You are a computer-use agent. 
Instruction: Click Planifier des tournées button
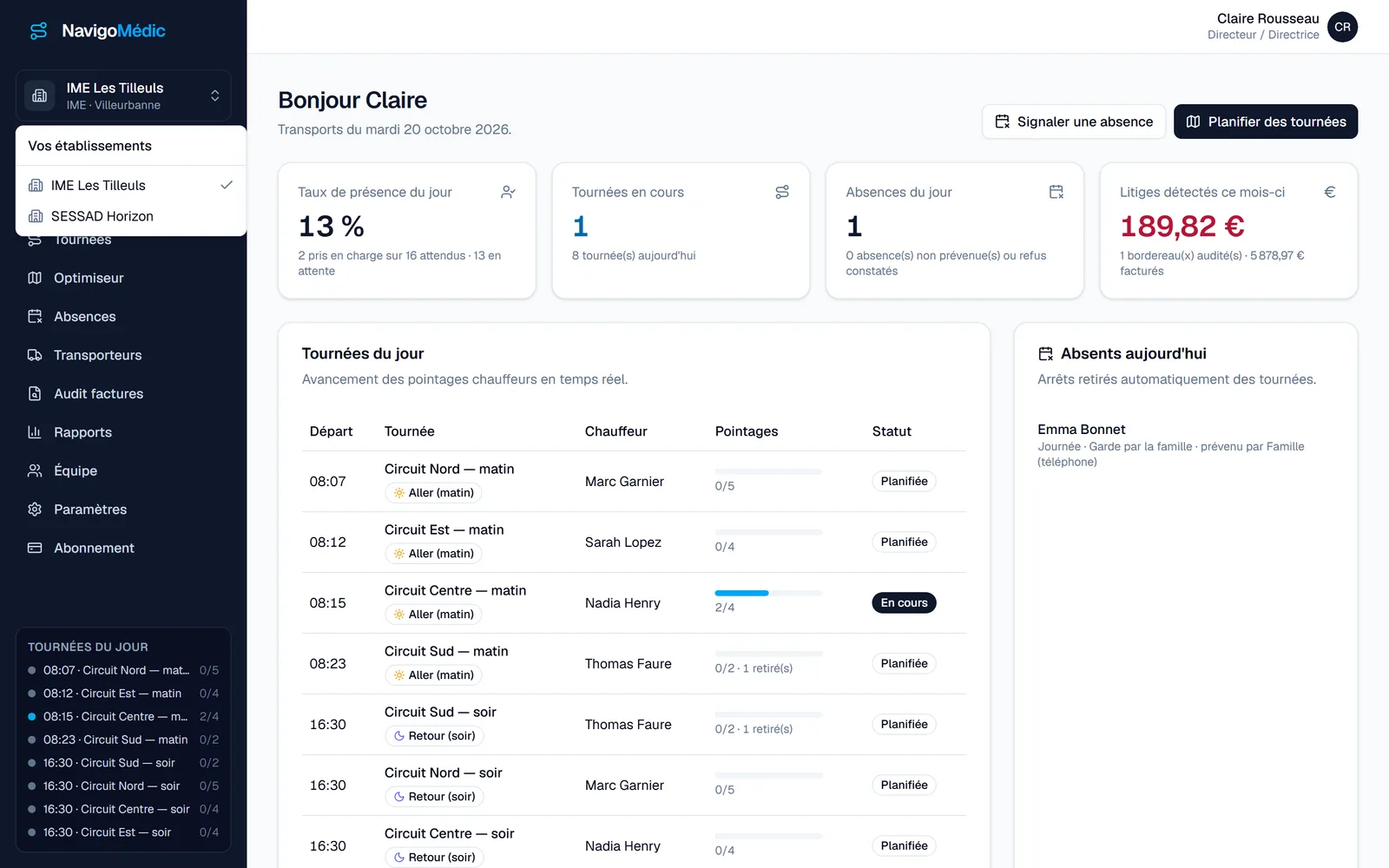(1266, 122)
